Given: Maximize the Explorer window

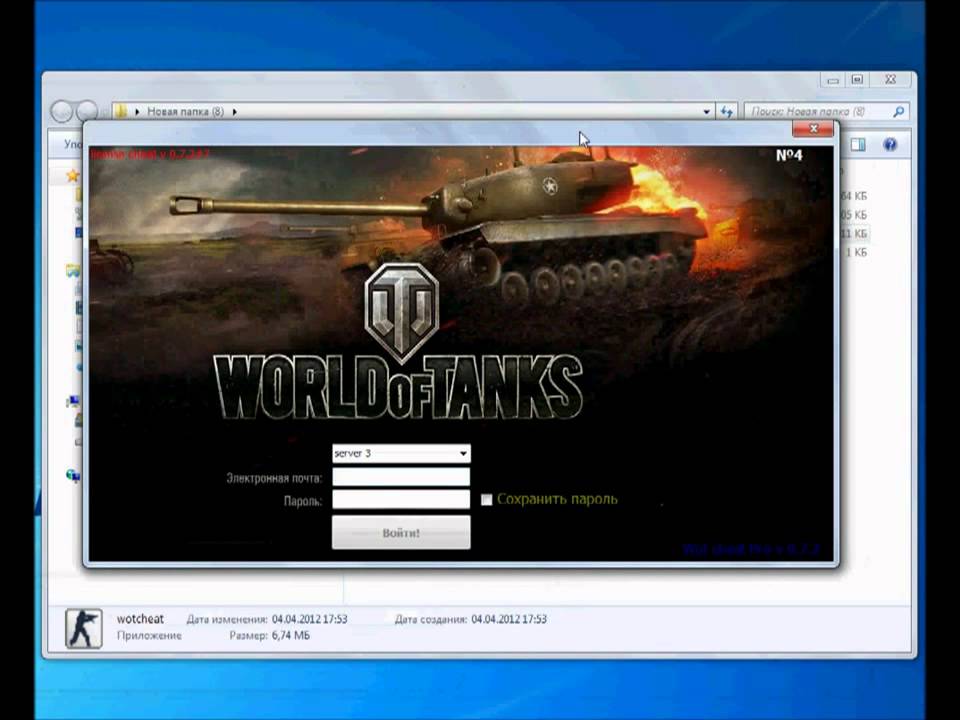Looking at the screenshot, I should click(x=857, y=80).
